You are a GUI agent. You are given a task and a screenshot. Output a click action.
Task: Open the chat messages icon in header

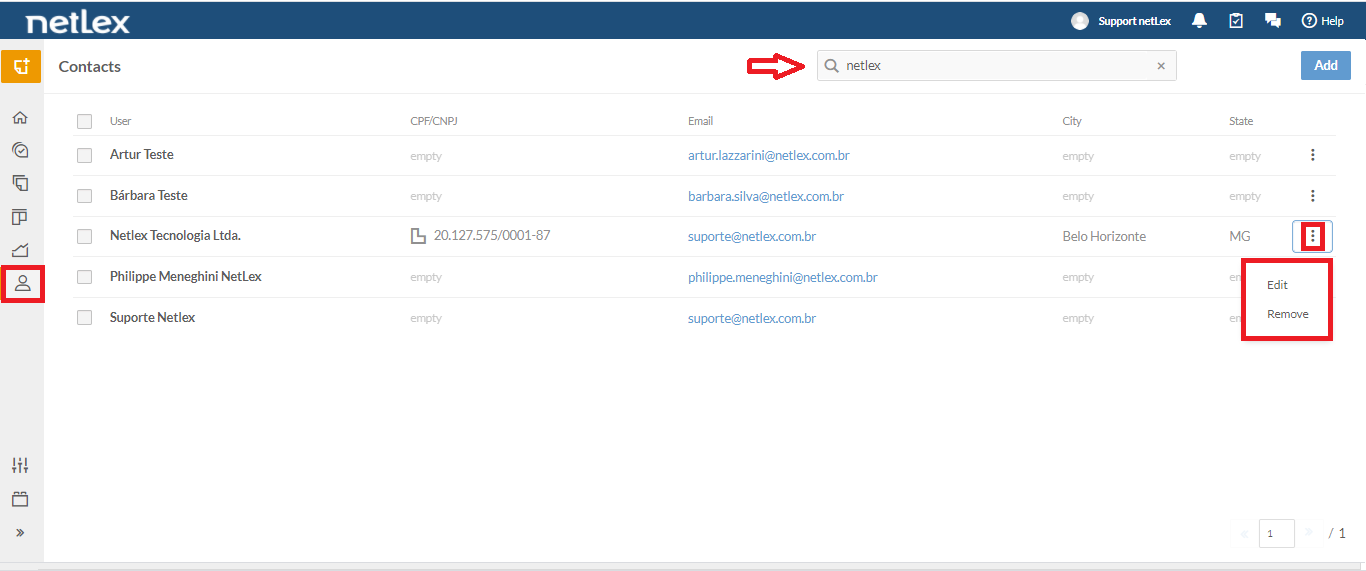coord(1273,21)
